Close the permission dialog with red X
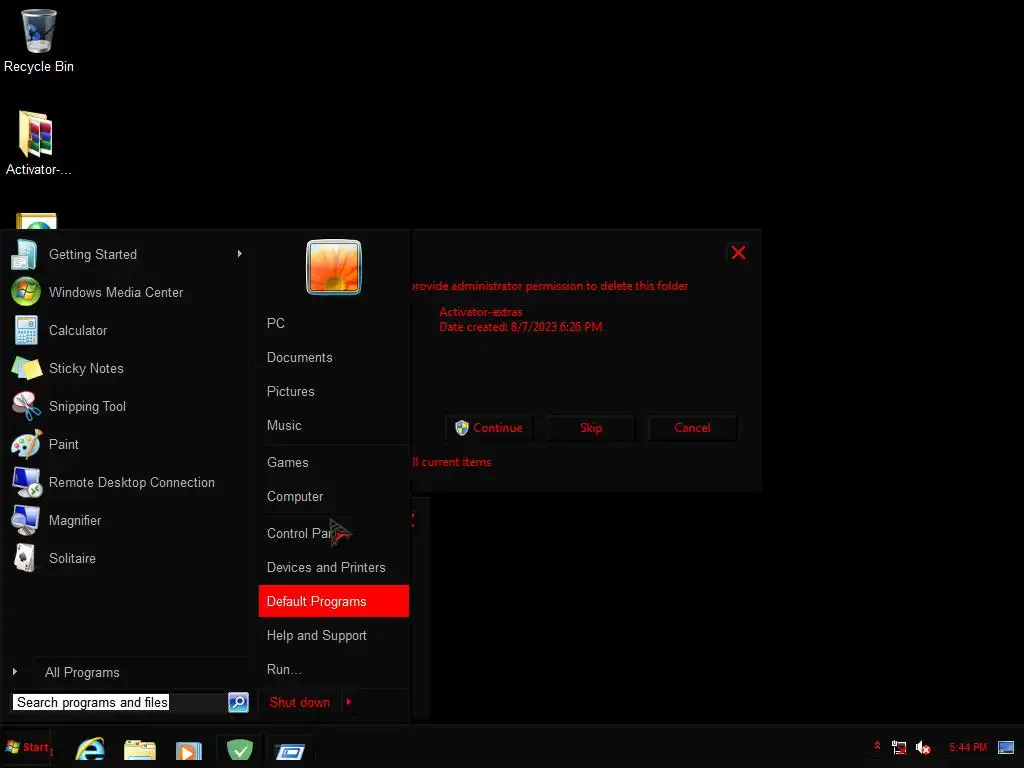Screen dimensions: 1024x768 tap(739, 253)
